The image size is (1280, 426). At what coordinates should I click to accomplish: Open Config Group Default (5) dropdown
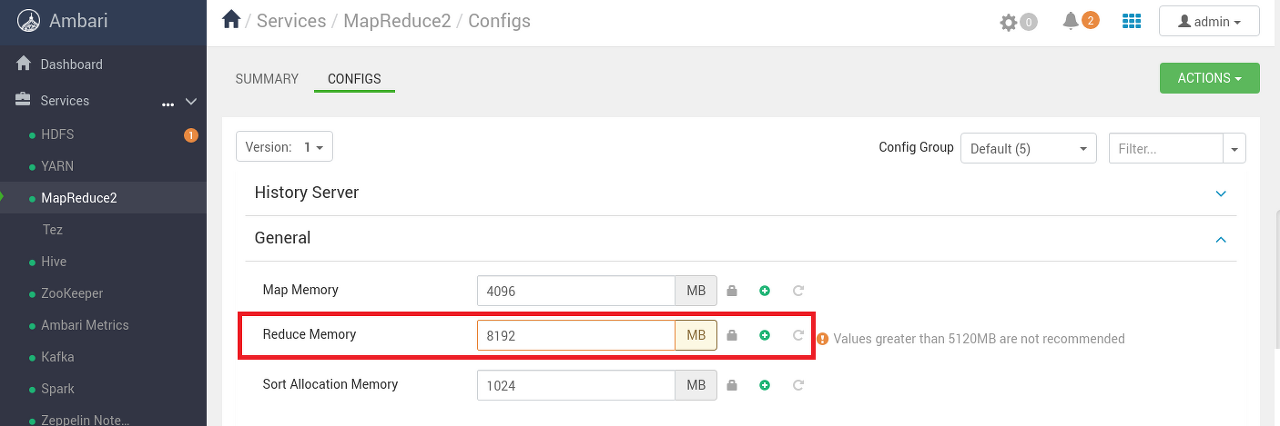click(1028, 148)
